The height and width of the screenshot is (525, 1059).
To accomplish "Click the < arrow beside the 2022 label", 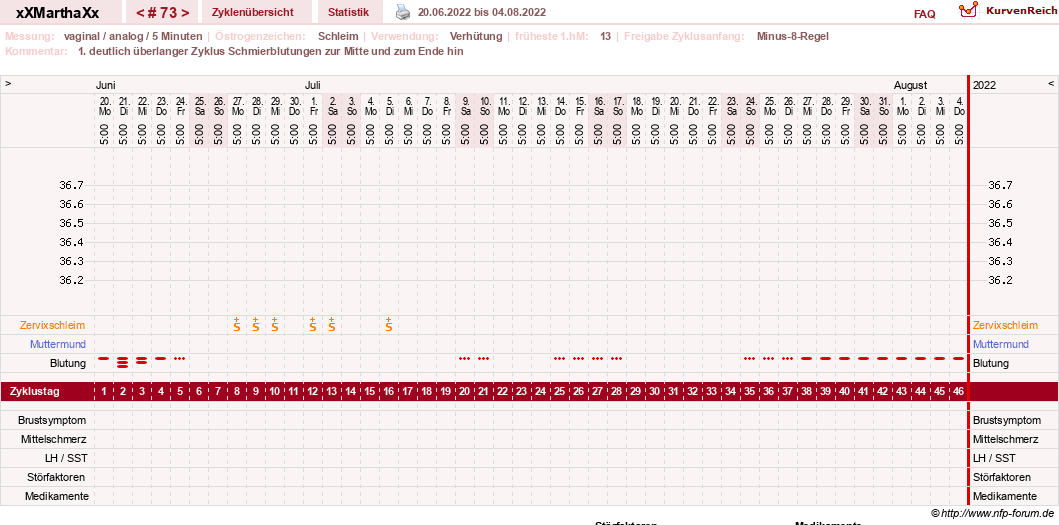I will click(1051, 84).
